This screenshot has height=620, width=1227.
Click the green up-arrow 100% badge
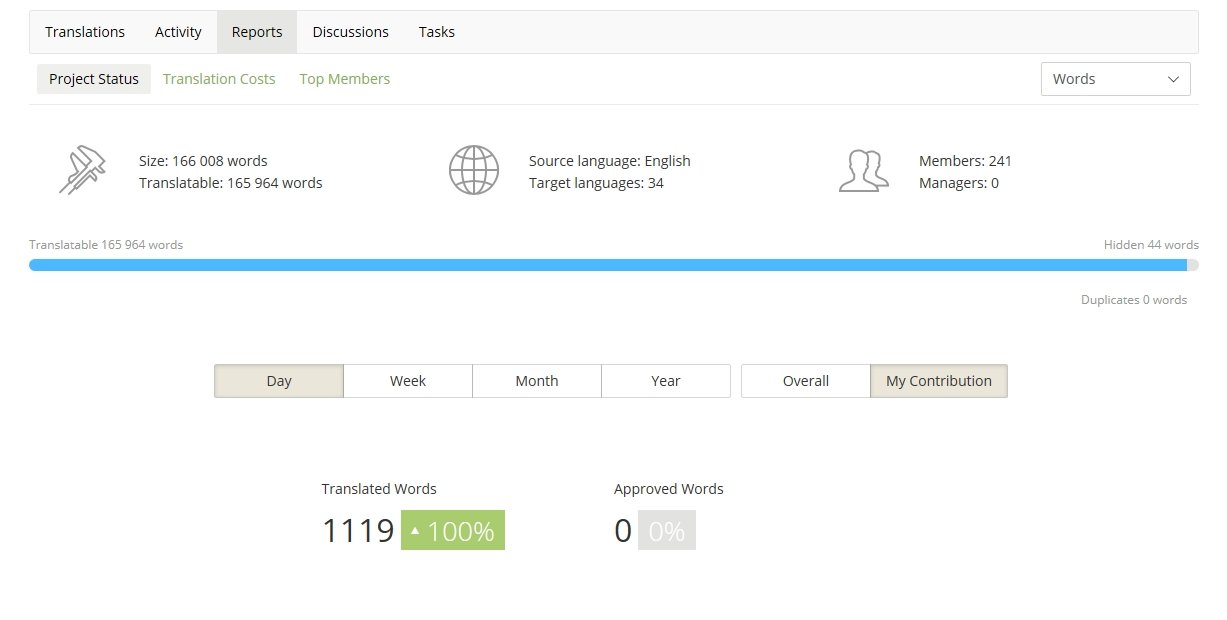(453, 531)
